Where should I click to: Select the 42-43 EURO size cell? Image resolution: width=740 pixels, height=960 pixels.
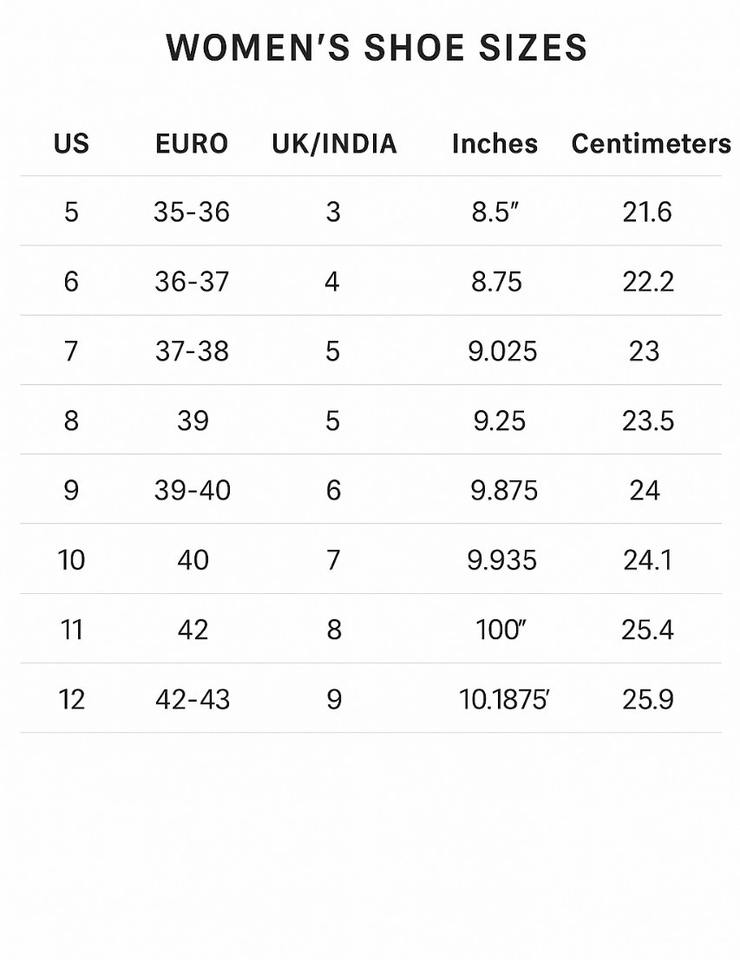[192, 699]
